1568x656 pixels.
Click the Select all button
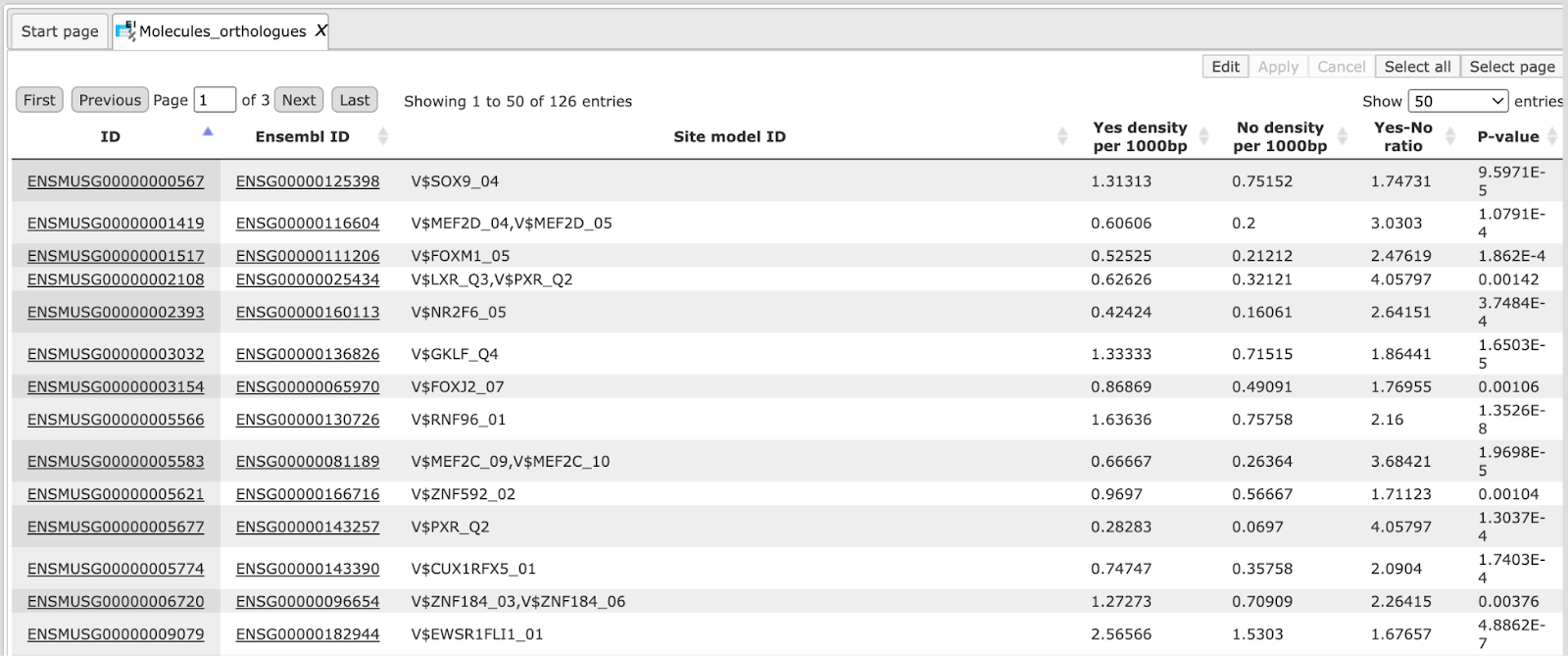pos(1417,67)
